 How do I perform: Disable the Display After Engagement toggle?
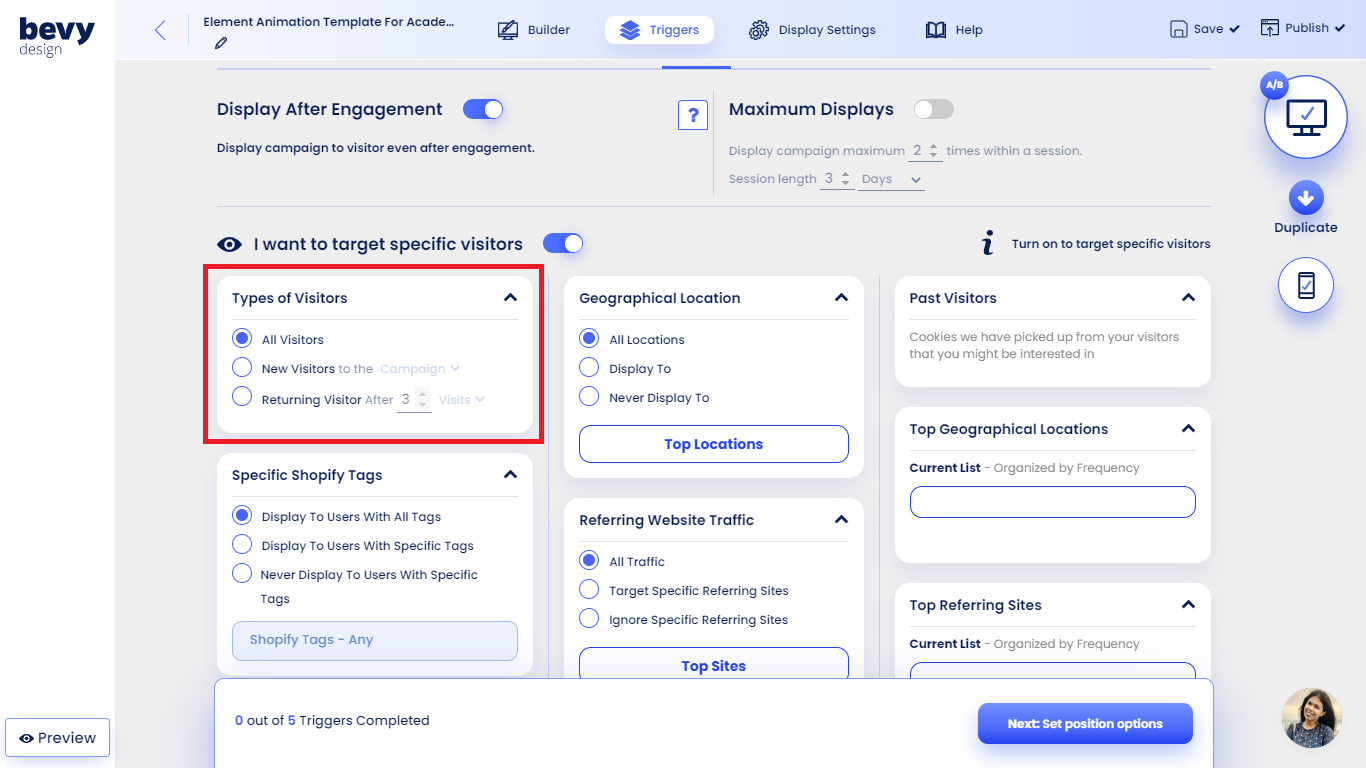tap(483, 109)
